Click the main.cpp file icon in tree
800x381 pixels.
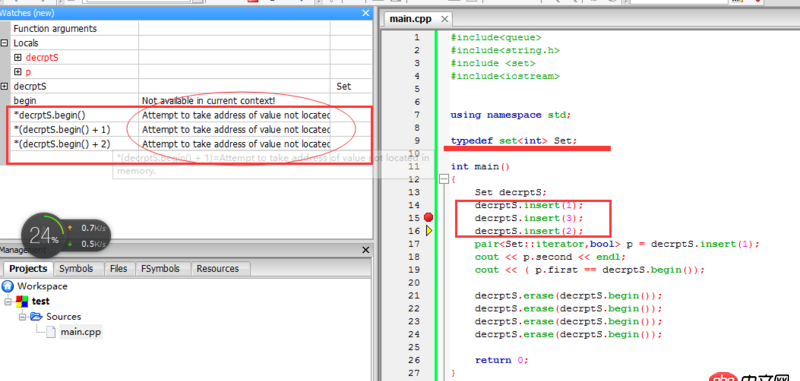pos(51,332)
